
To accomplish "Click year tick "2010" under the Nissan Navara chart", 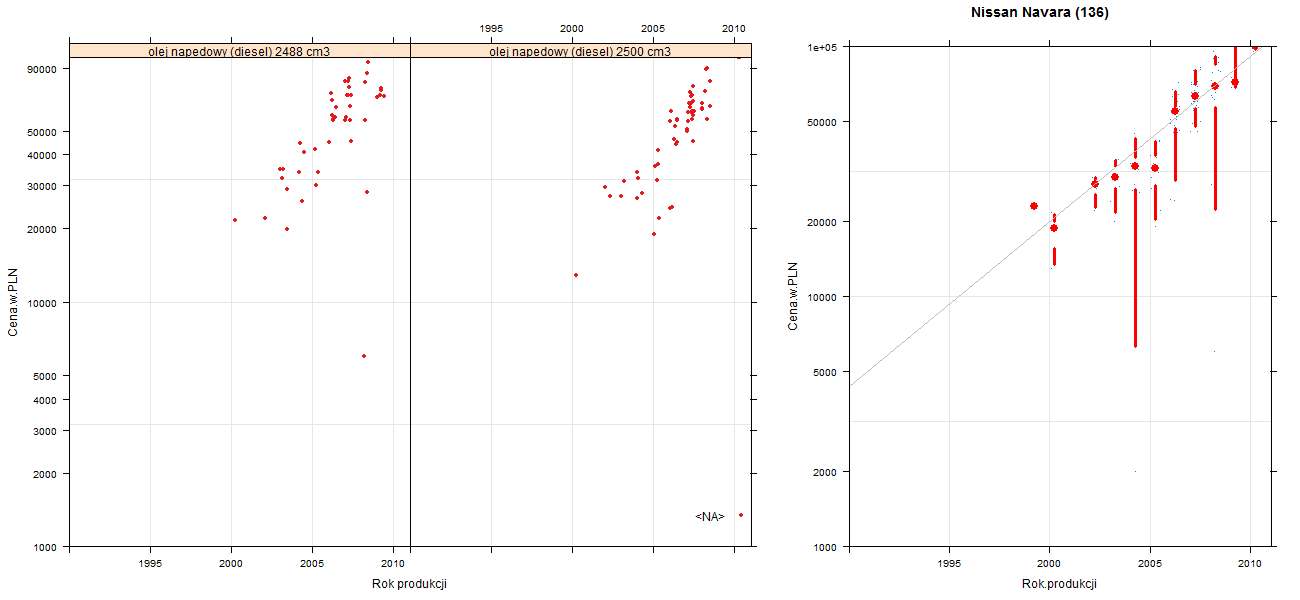I will click(x=1250, y=565).
